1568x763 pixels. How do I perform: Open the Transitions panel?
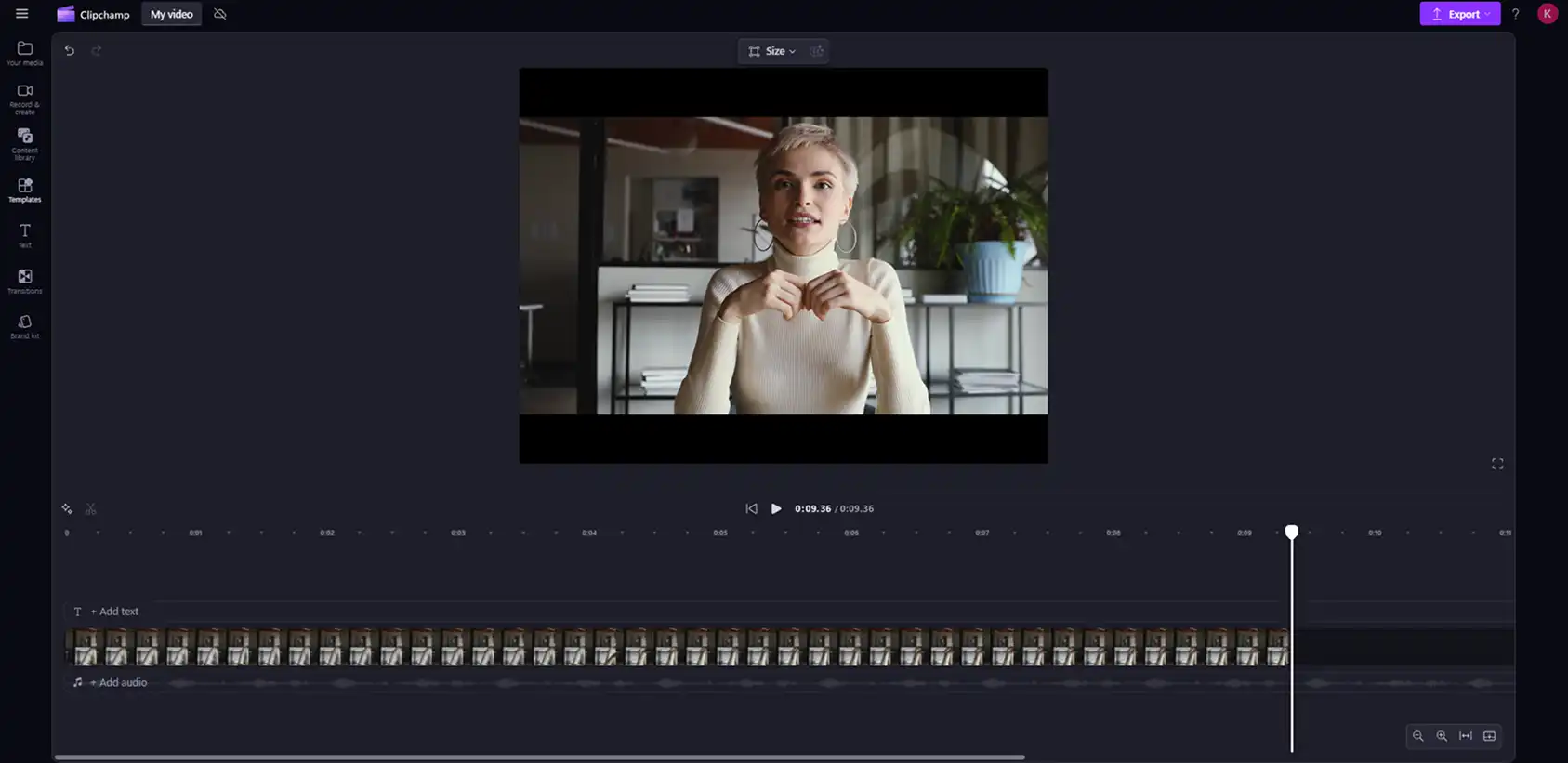click(25, 281)
